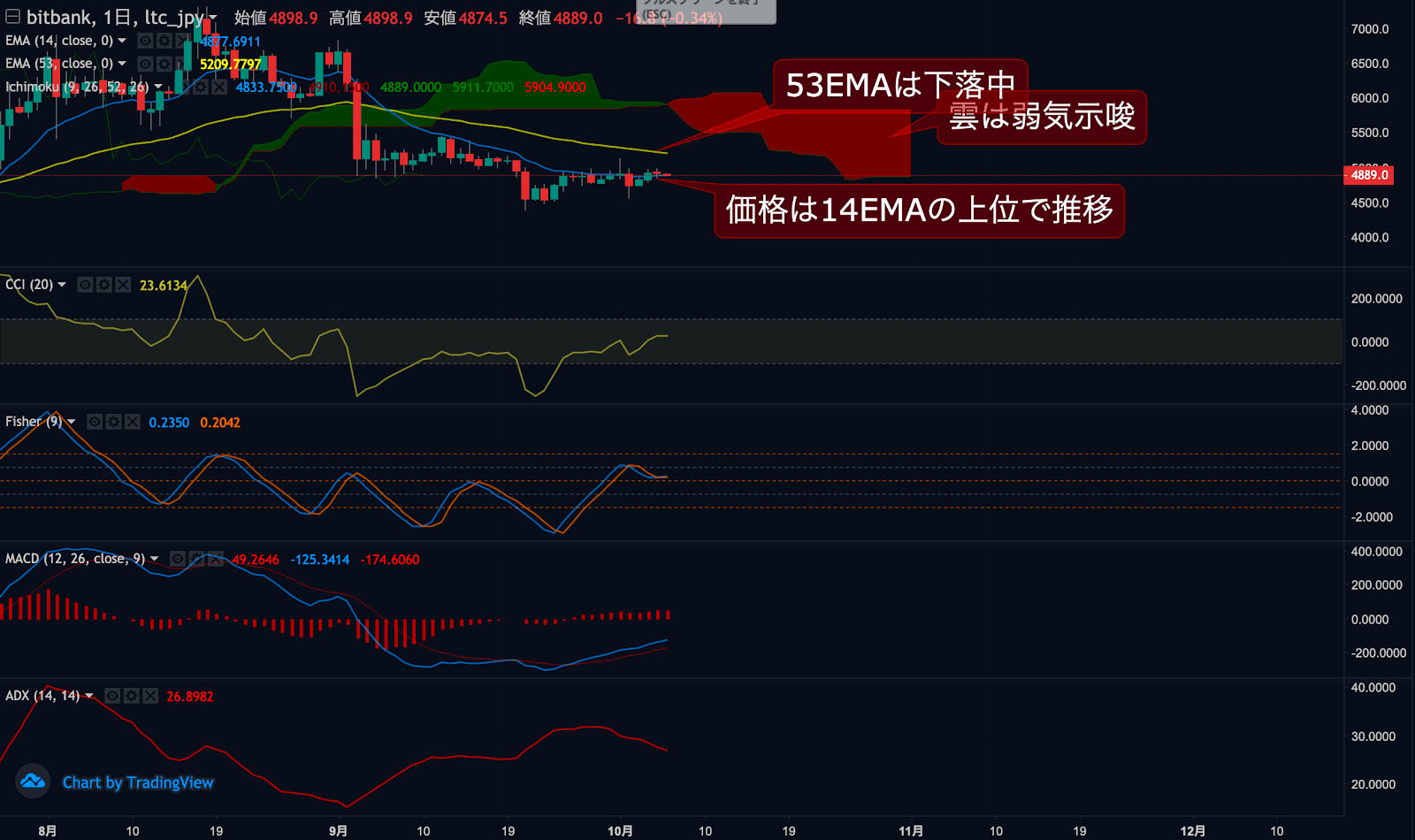Screen dimensions: 1415x840
Task: Open dropdown next to bitbank ltc_jpy title
Action: pyautogui.click(x=213, y=18)
